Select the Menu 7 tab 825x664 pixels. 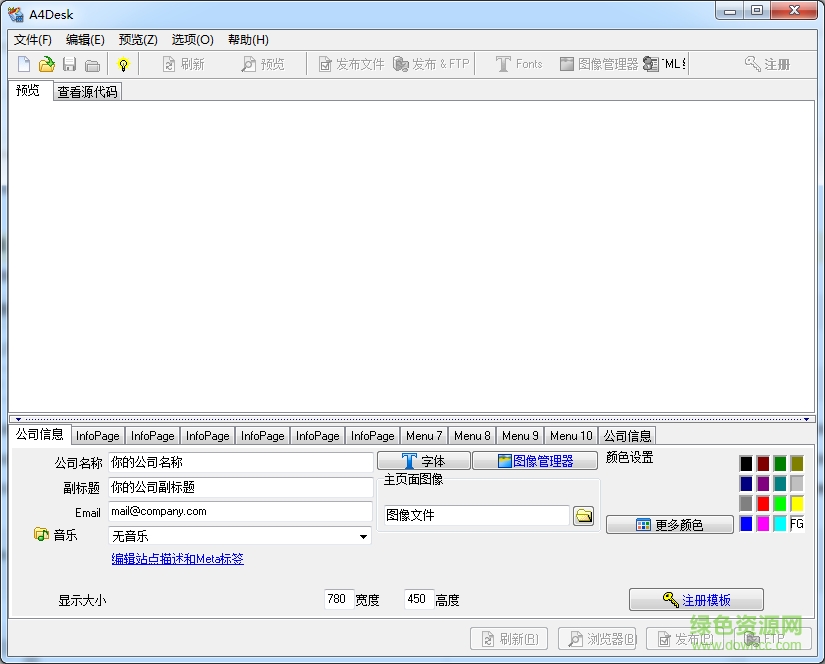(x=424, y=436)
